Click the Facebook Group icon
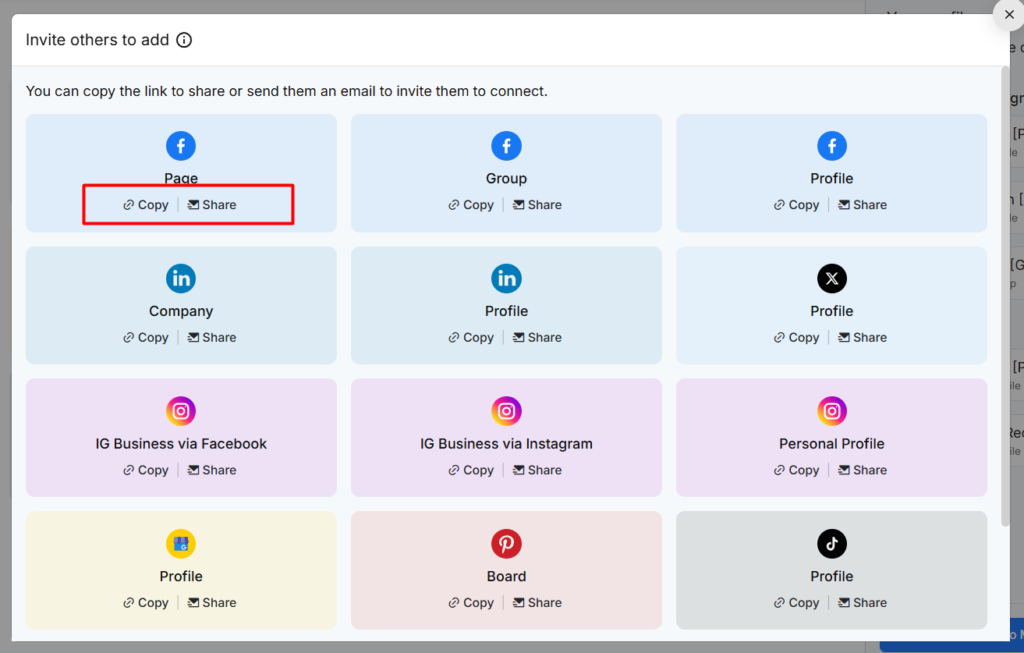This screenshot has width=1024, height=653. coord(506,146)
